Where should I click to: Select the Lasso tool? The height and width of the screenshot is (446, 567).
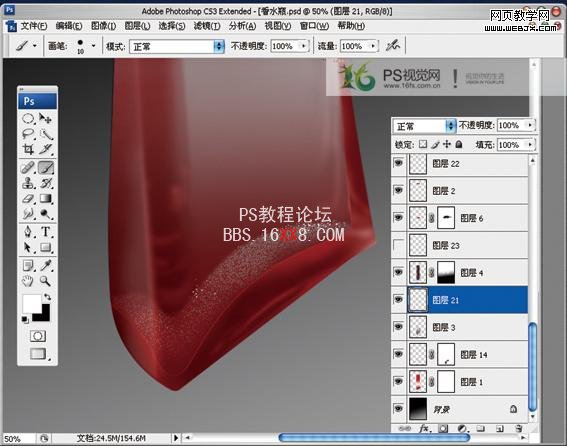(x=28, y=134)
